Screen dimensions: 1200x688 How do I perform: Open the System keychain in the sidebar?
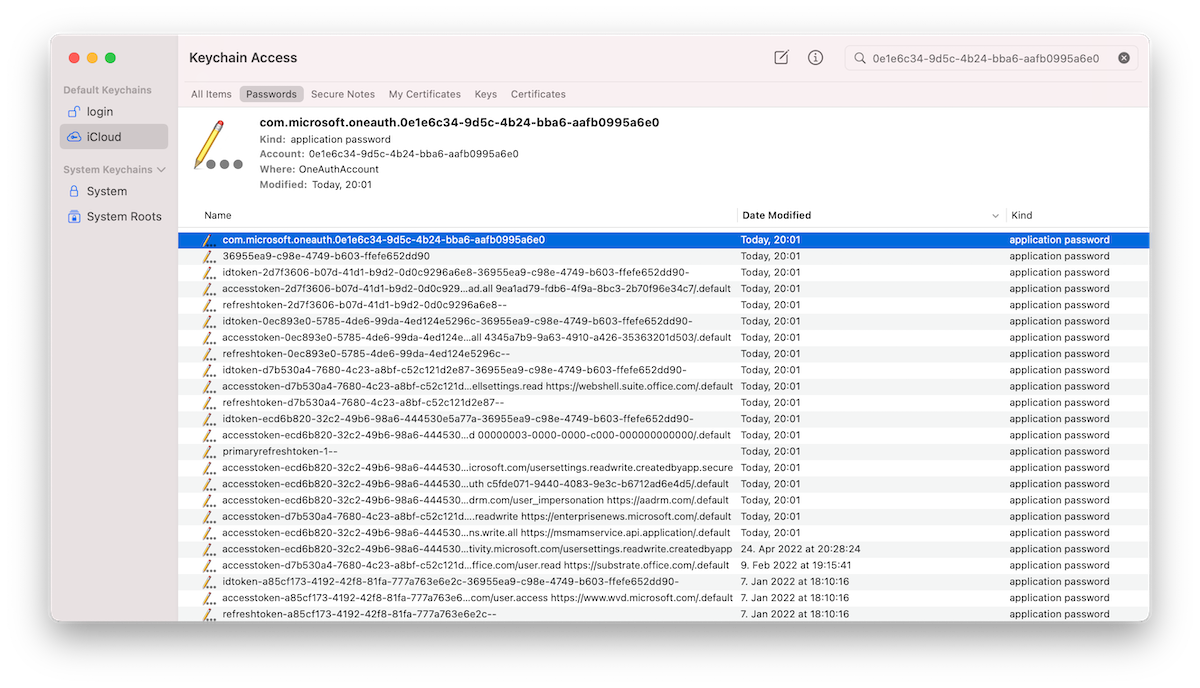106,191
